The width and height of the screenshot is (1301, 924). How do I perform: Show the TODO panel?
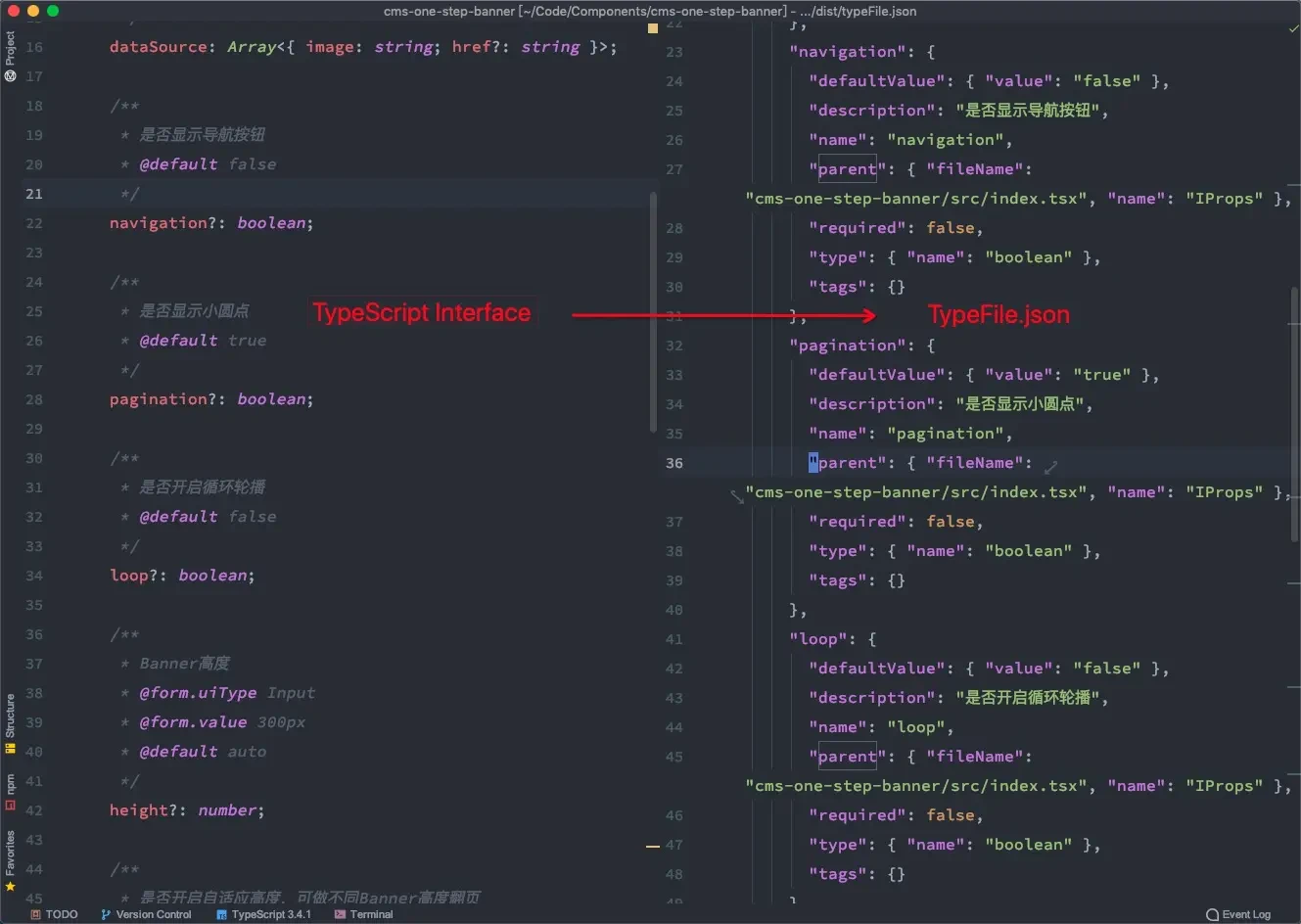[54, 914]
